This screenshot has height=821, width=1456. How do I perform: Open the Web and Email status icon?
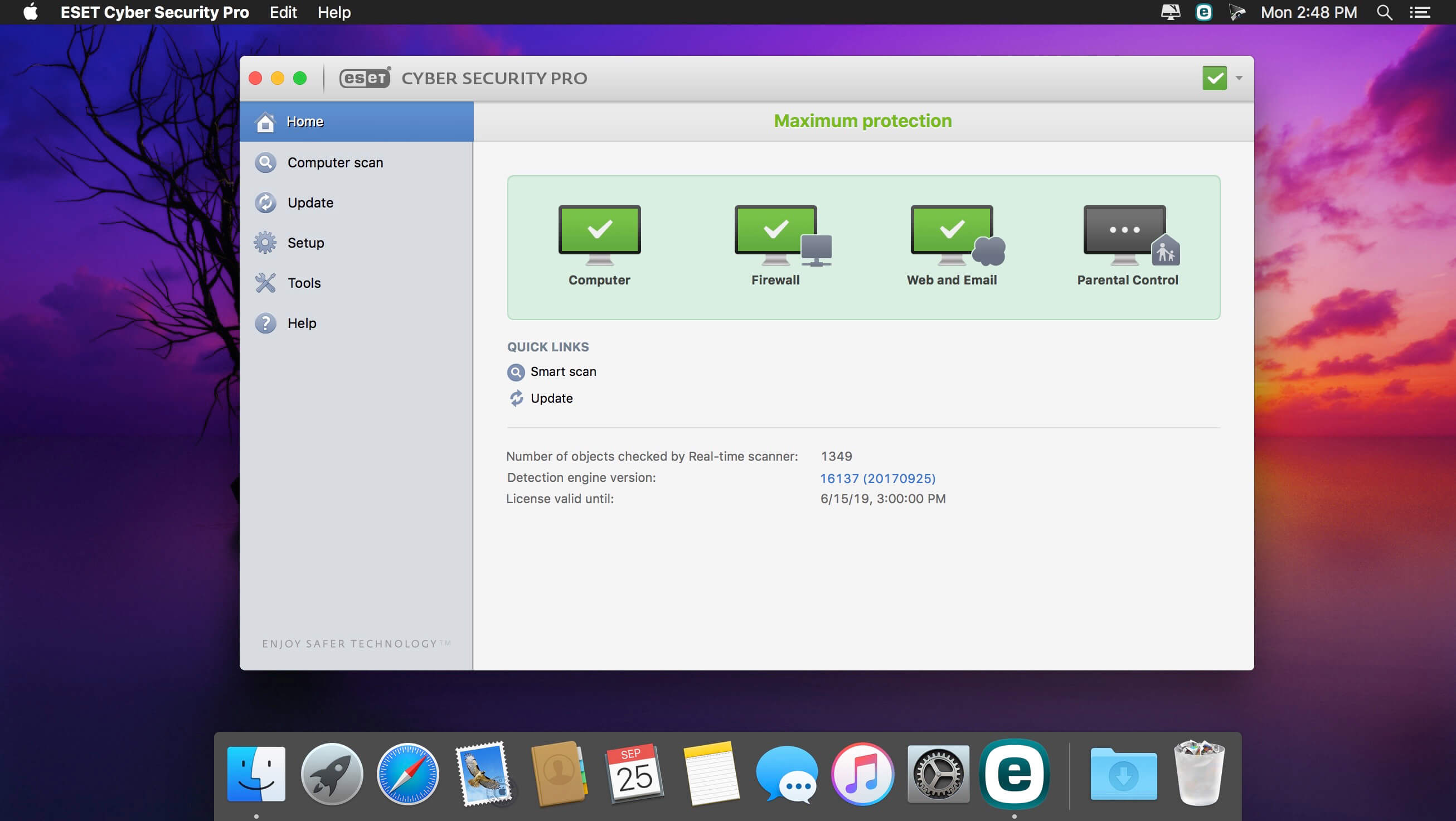[958, 235]
